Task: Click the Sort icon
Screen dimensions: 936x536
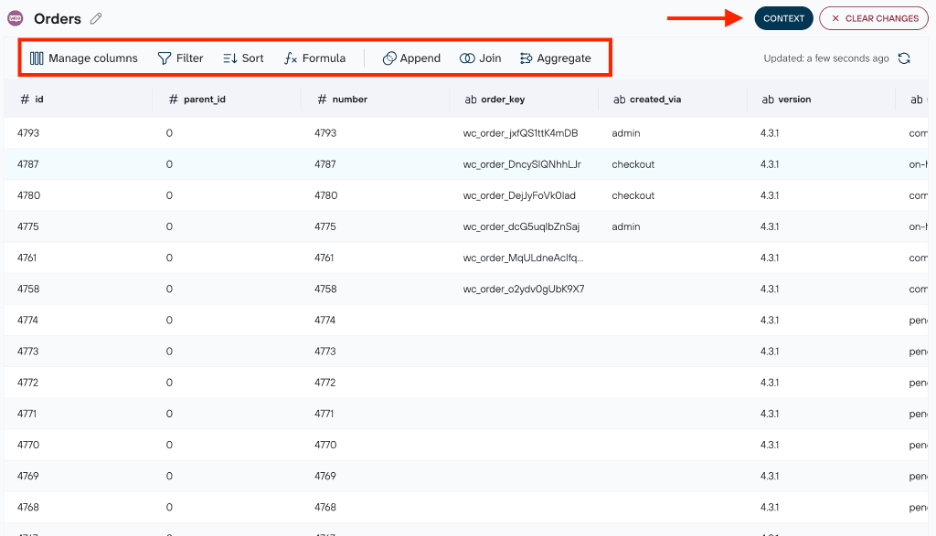Action: pos(230,58)
